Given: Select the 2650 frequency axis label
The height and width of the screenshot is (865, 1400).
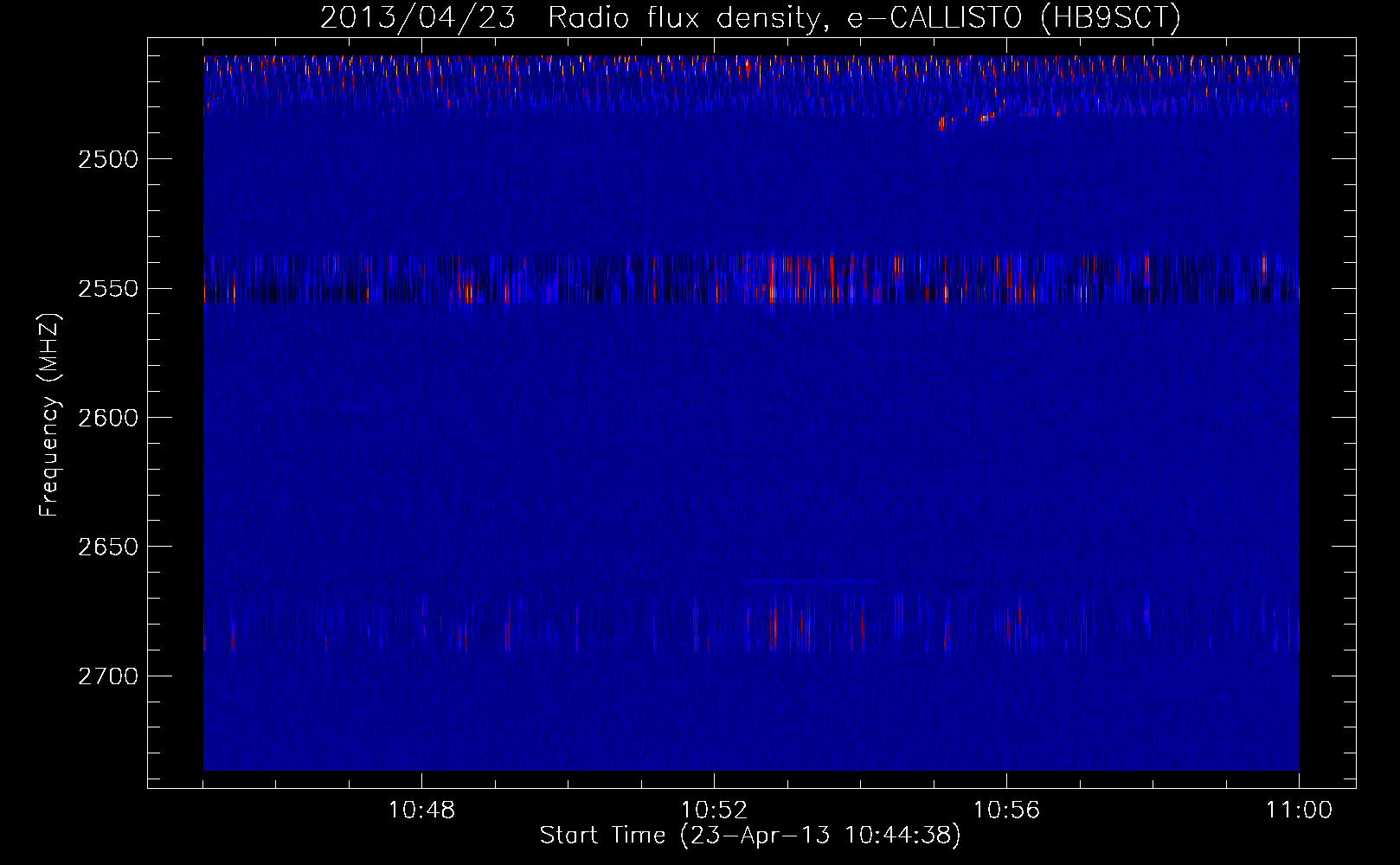Looking at the screenshot, I should coord(107,547).
